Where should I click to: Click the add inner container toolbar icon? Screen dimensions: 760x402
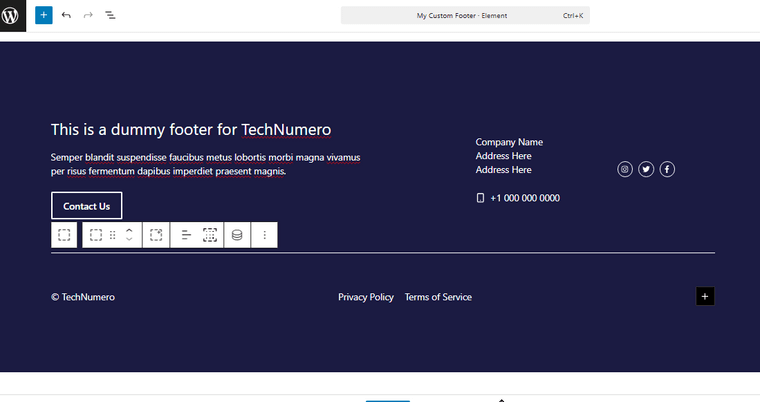coord(156,235)
